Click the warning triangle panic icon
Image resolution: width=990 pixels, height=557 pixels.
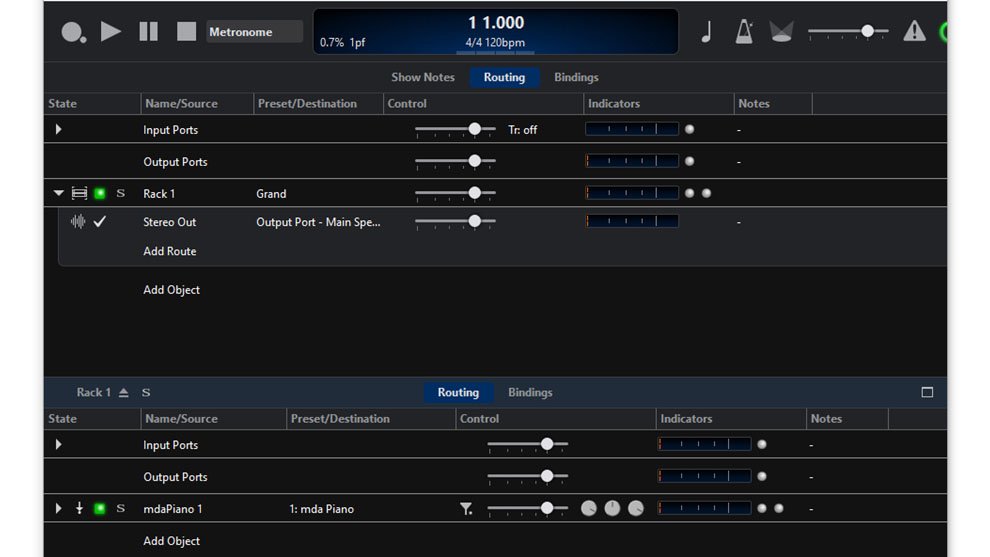pos(914,31)
